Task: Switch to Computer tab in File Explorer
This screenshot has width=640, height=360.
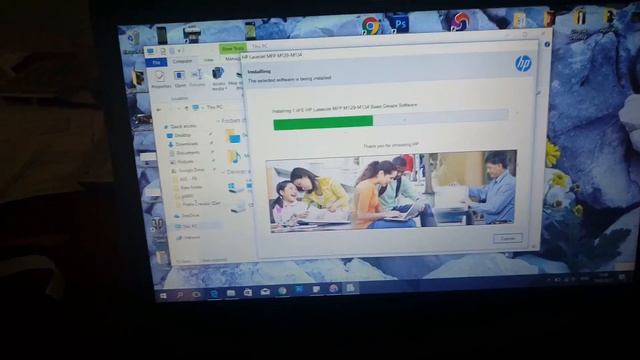Action: 182,61
